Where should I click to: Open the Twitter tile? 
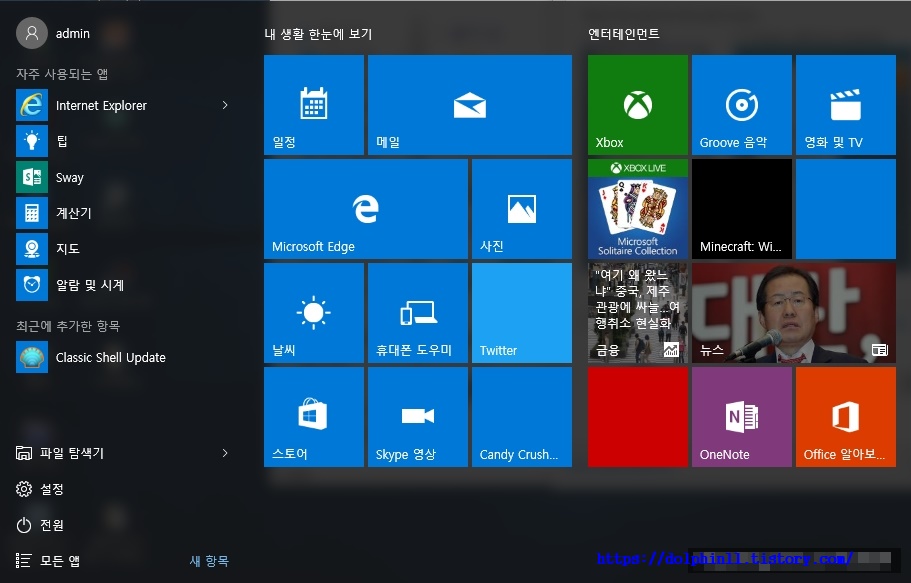pyautogui.click(x=522, y=313)
